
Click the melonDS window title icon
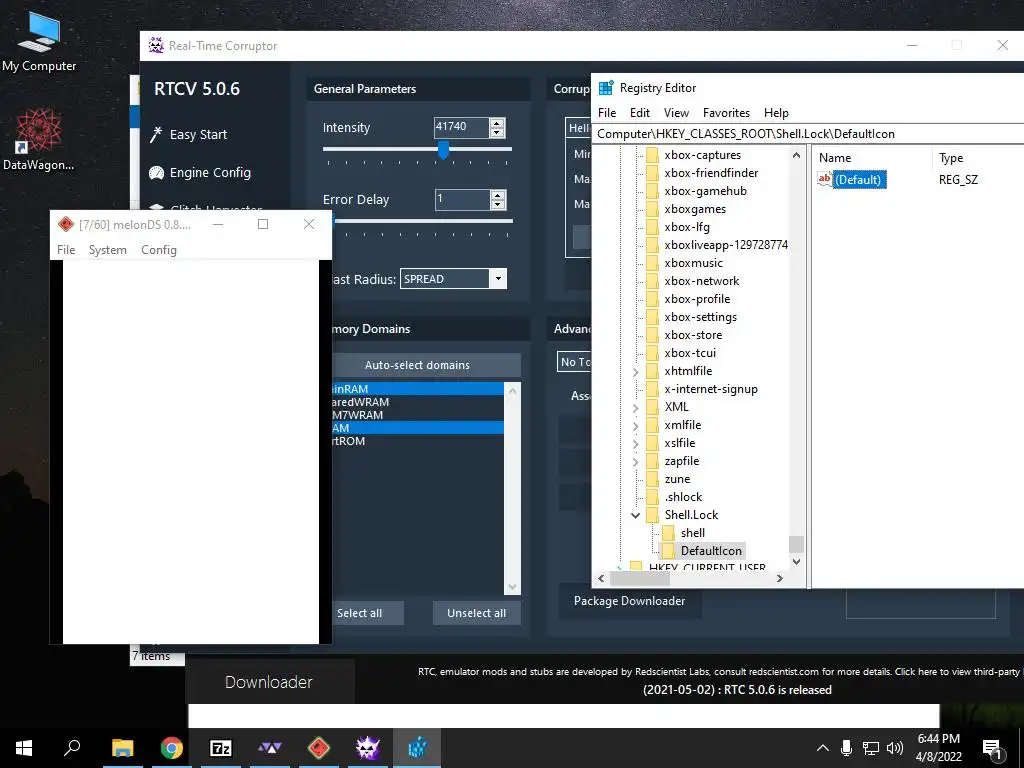pos(65,225)
